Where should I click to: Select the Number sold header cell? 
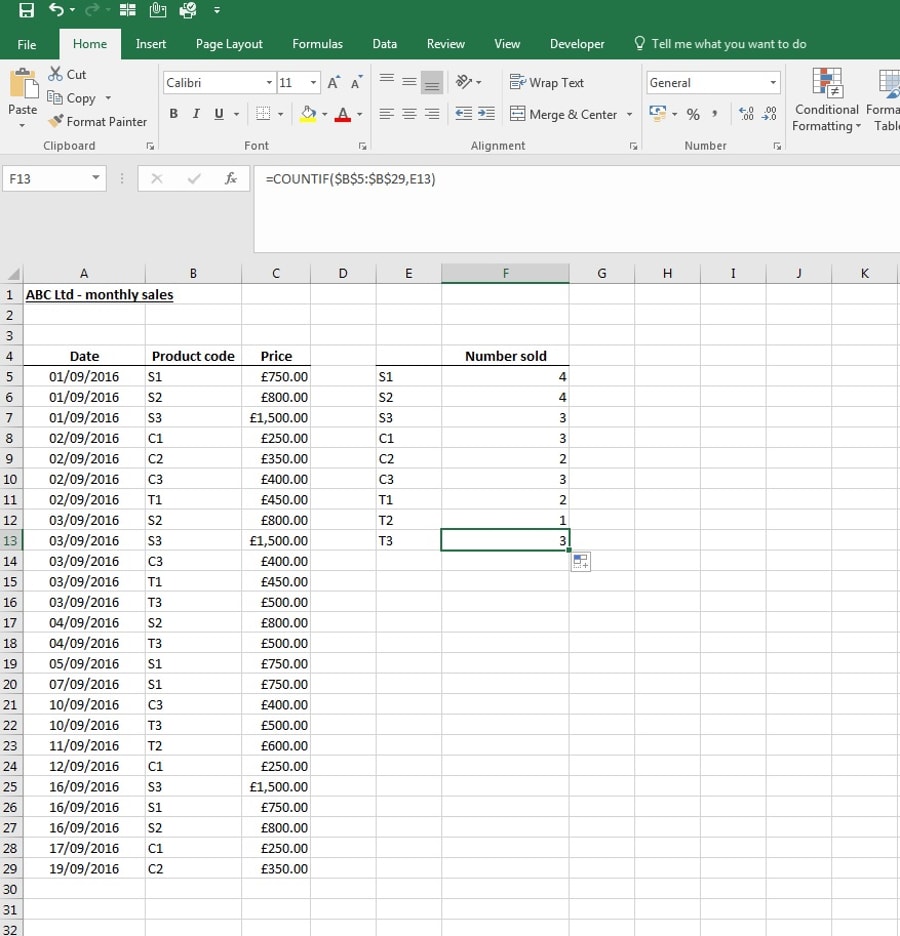click(x=506, y=356)
